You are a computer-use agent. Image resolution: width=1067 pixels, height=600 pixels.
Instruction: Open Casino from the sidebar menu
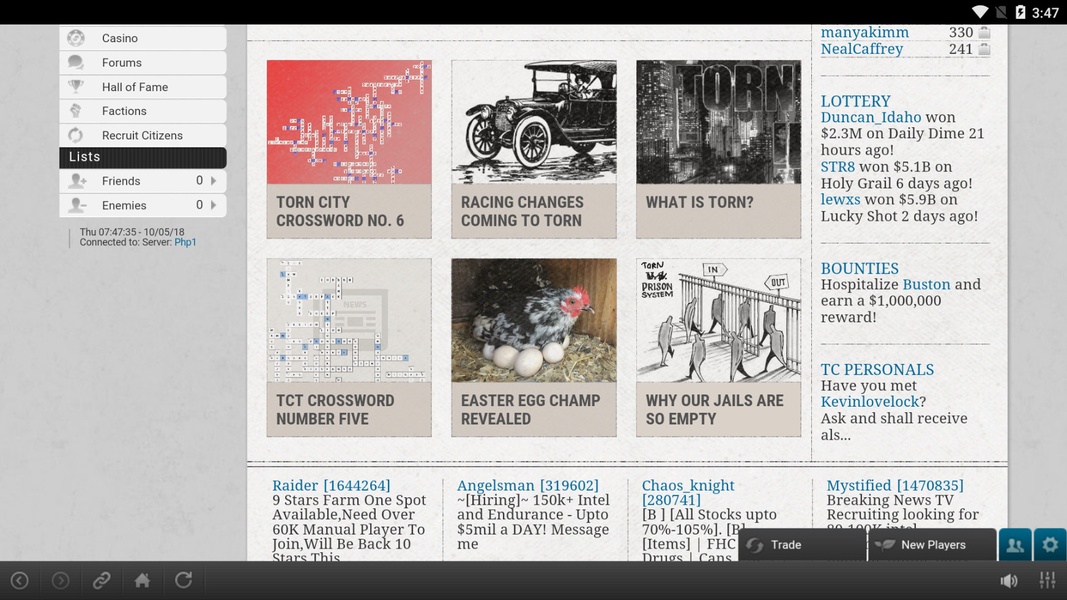tap(143, 38)
